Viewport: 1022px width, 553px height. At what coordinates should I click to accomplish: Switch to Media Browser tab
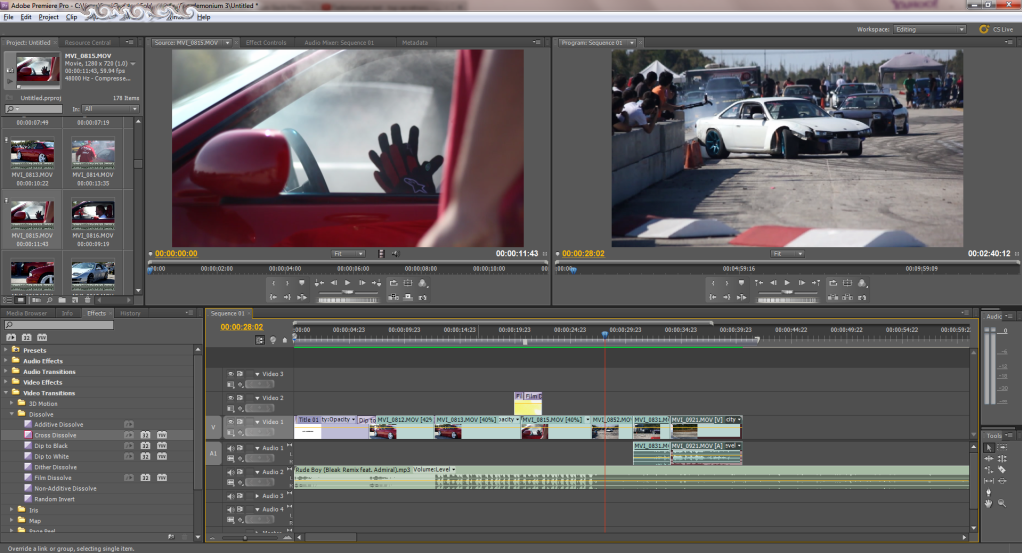tap(27, 313)
